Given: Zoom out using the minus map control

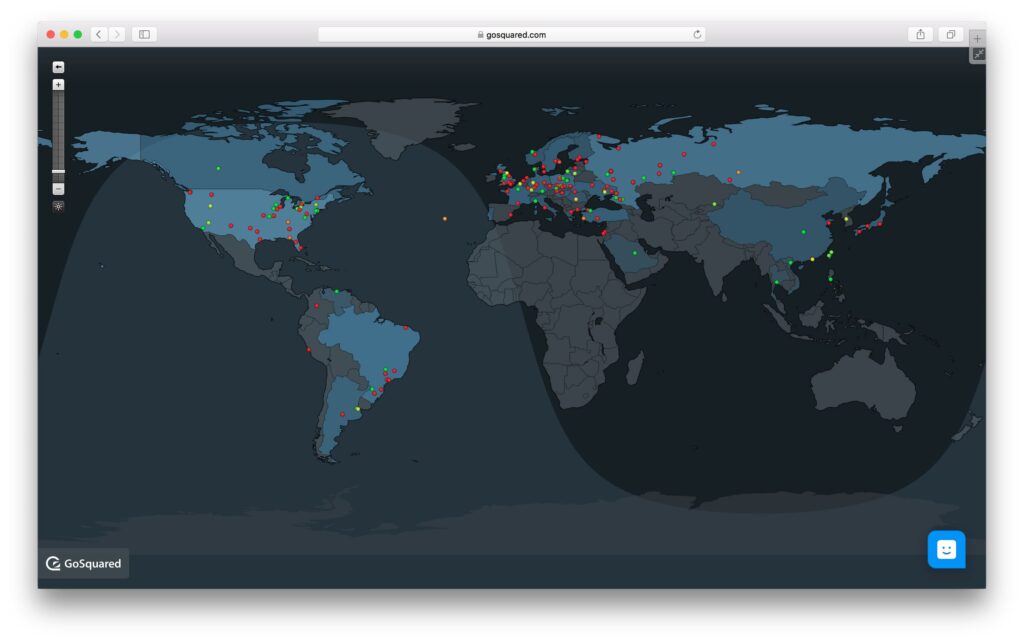Looking at the screenshot, I should coord(58,188).
